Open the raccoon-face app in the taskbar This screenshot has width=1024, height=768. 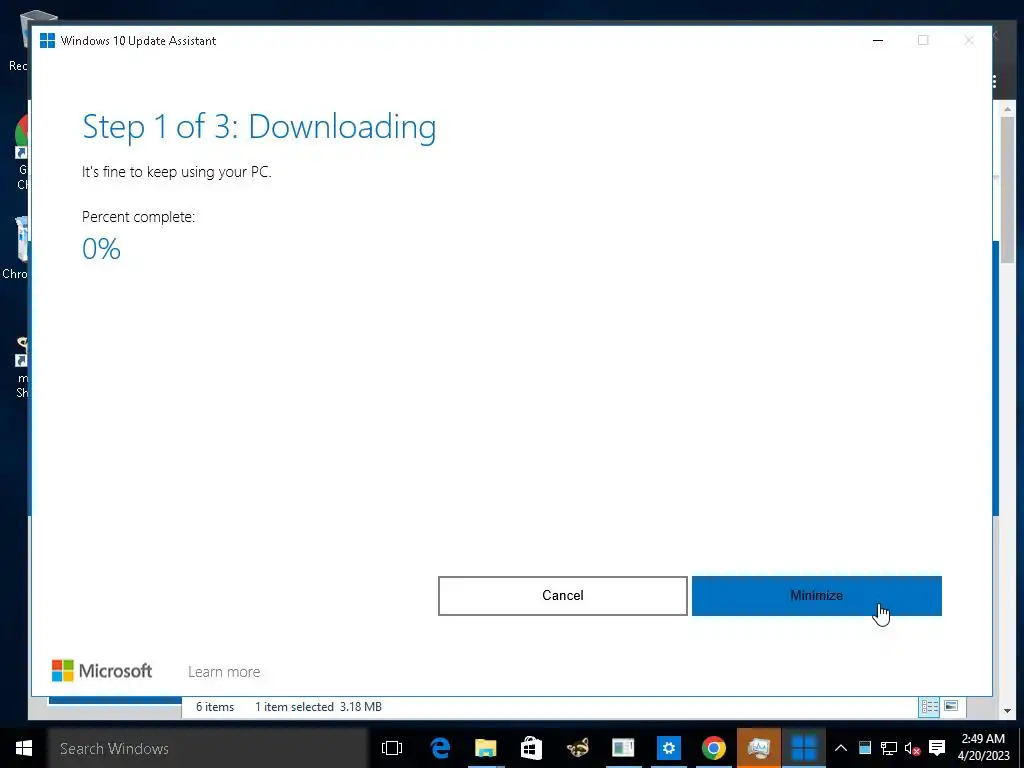pyautogui.click(x=577, y=748)
